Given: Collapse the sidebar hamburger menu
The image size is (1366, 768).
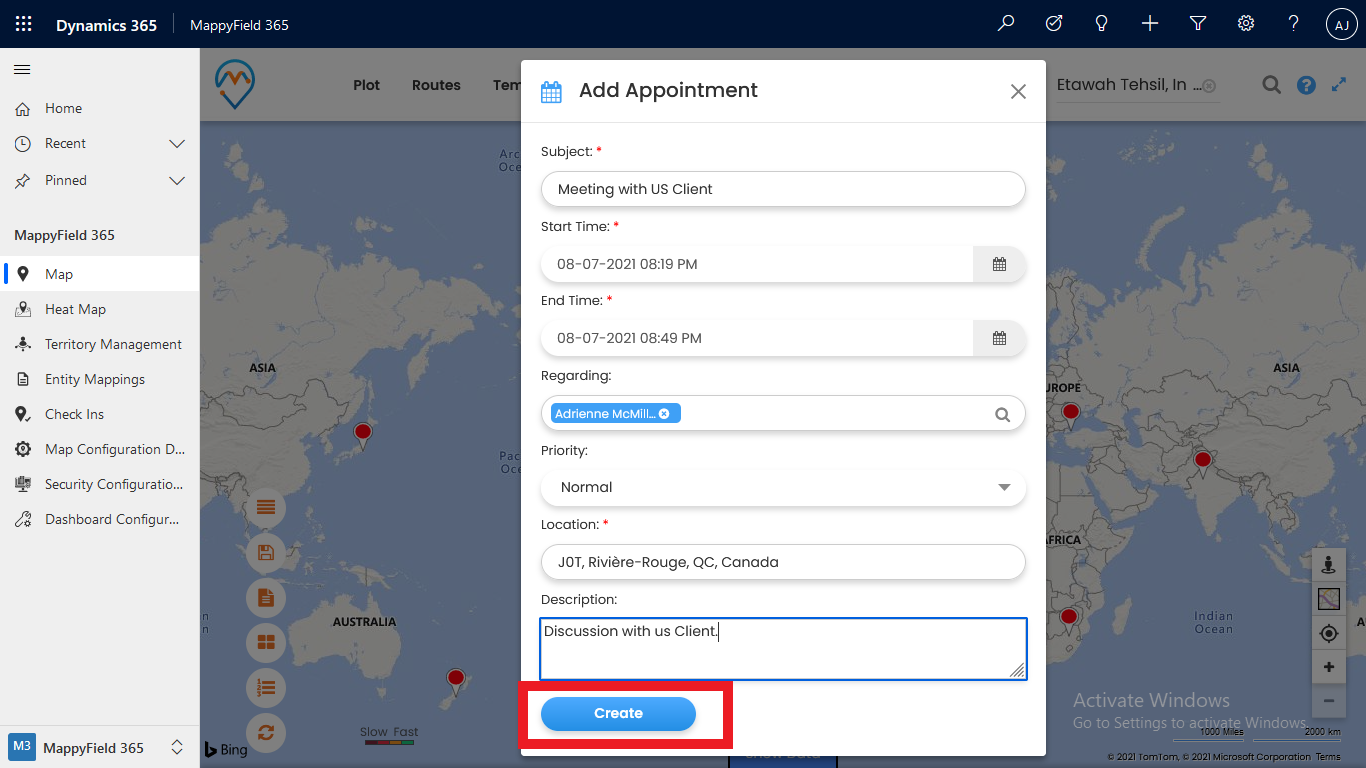Looking at the screenshot, I should (22, 70).
